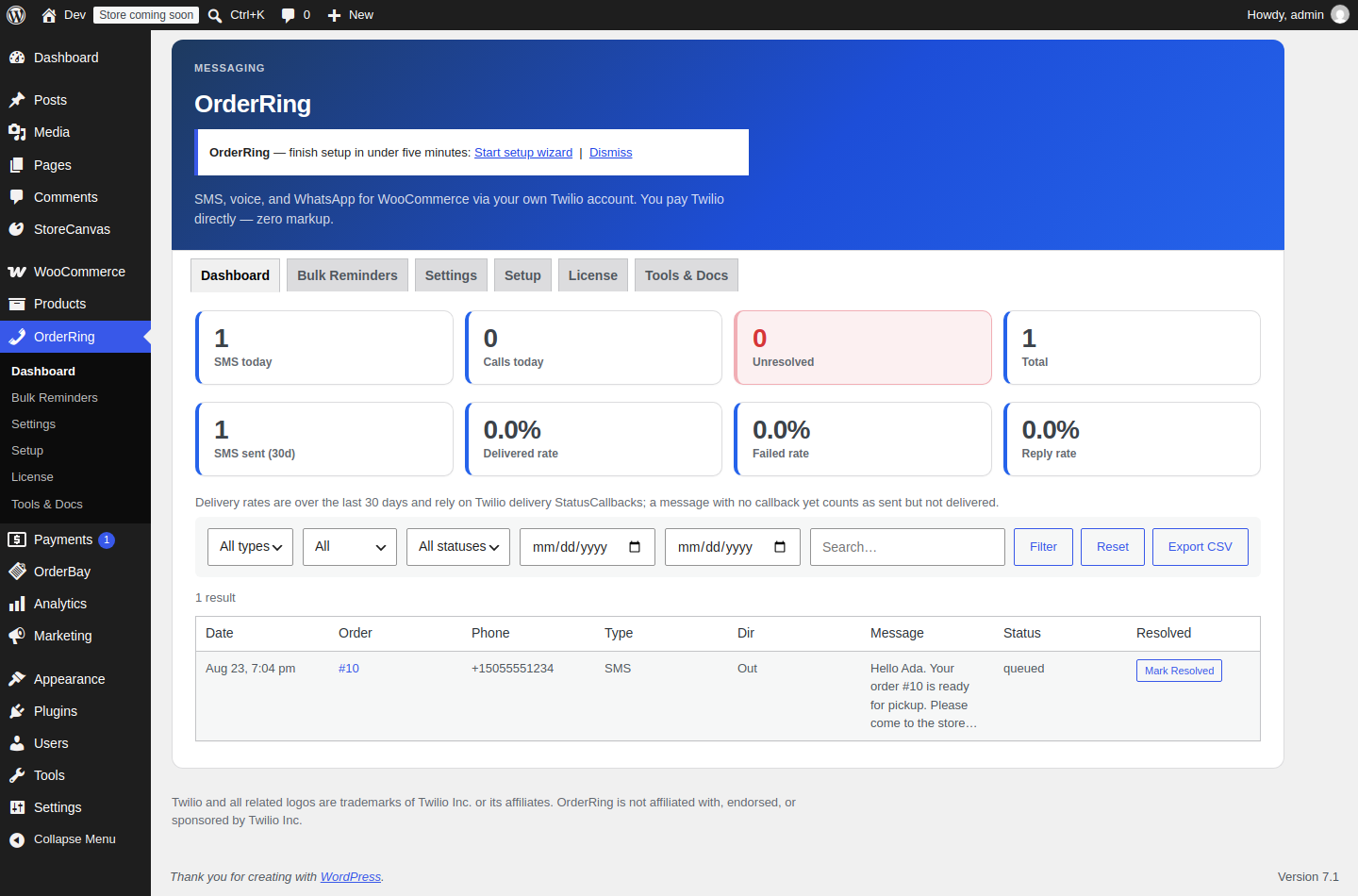Click the Reset button

coord(1113,547)
